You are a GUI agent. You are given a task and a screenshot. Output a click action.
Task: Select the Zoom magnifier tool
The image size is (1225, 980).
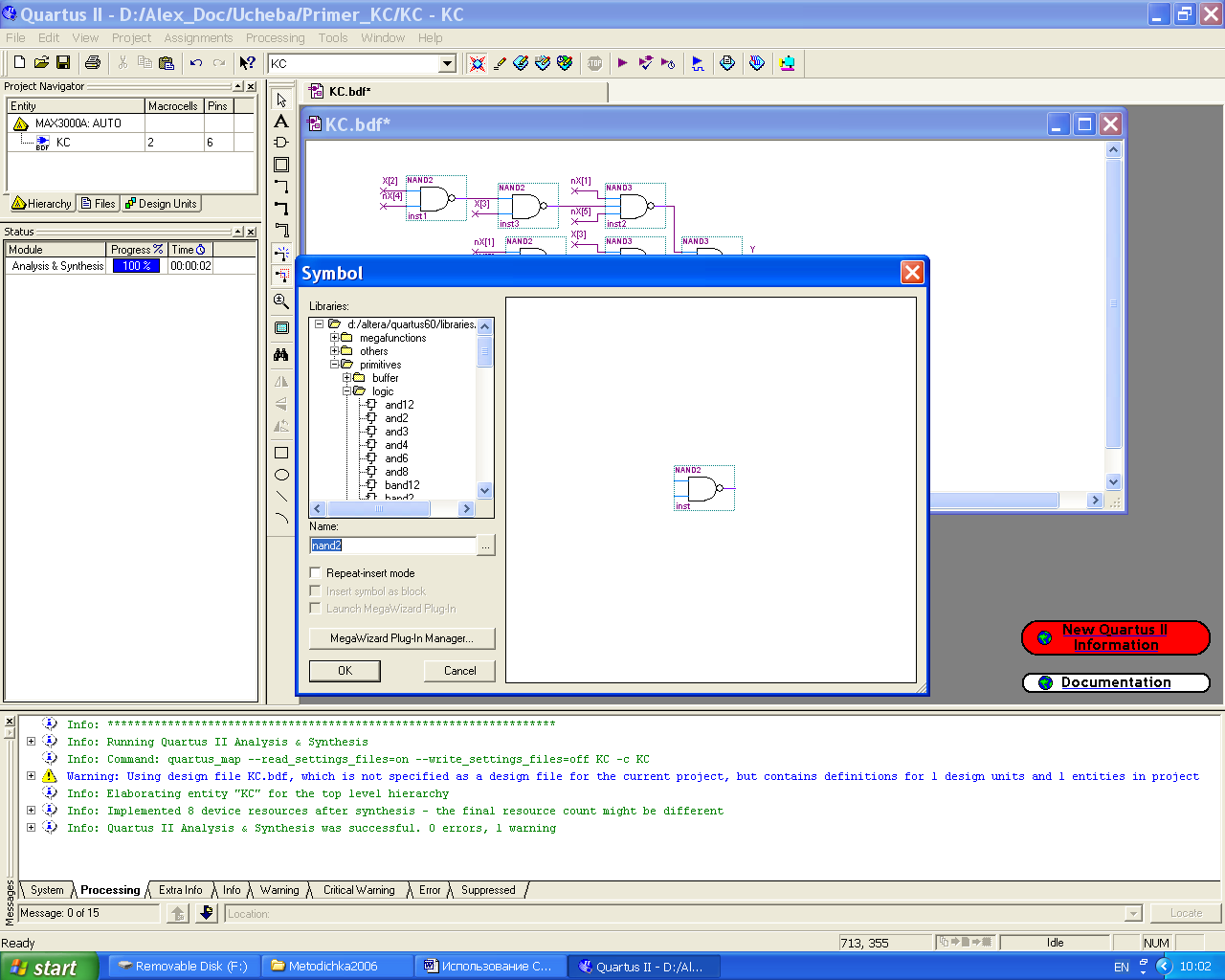tap(281, 301)
